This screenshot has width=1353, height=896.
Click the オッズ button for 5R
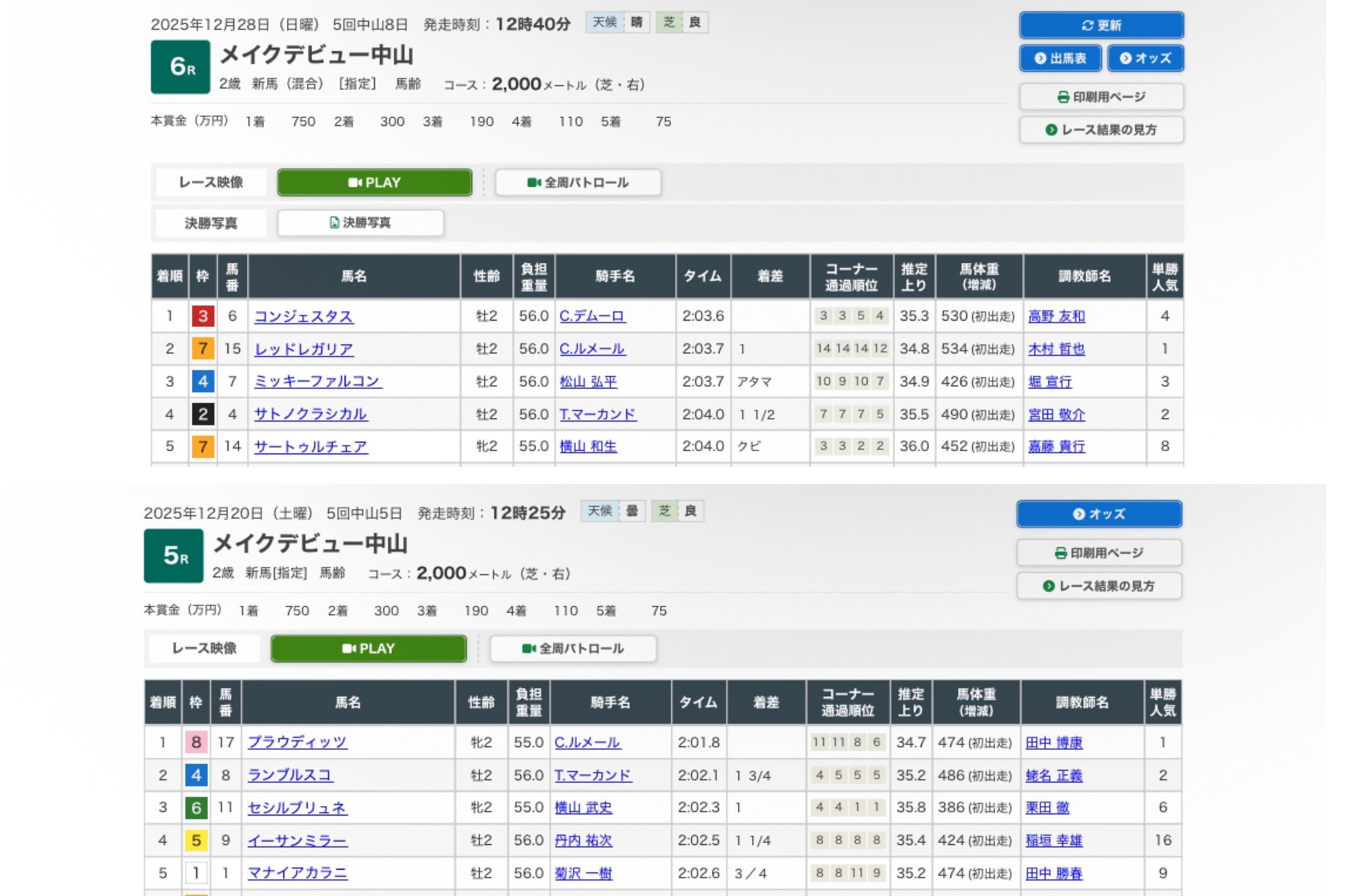(1098, 514)
